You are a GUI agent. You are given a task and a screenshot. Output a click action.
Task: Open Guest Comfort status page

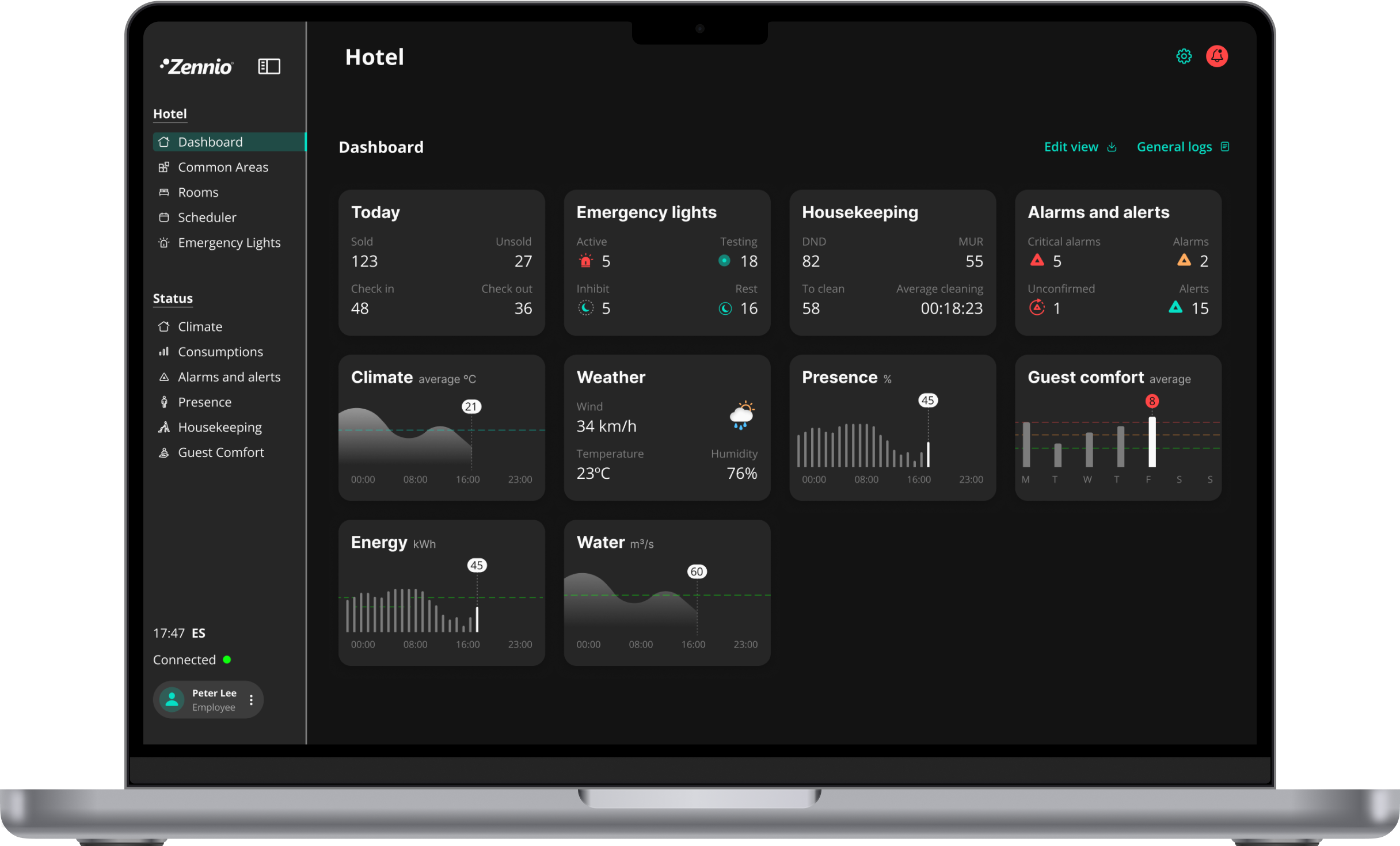point(220,452)
